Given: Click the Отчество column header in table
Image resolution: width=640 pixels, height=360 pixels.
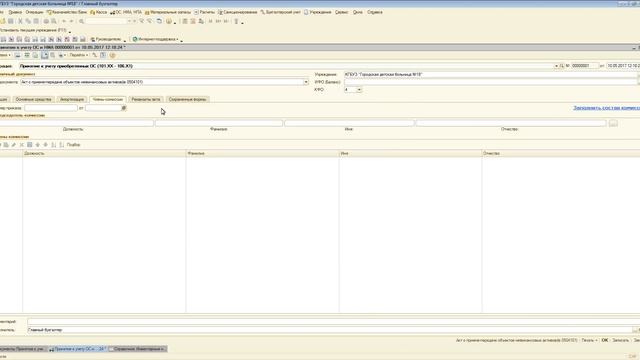Looking at the screenshot, I should (x=561, y=153).
